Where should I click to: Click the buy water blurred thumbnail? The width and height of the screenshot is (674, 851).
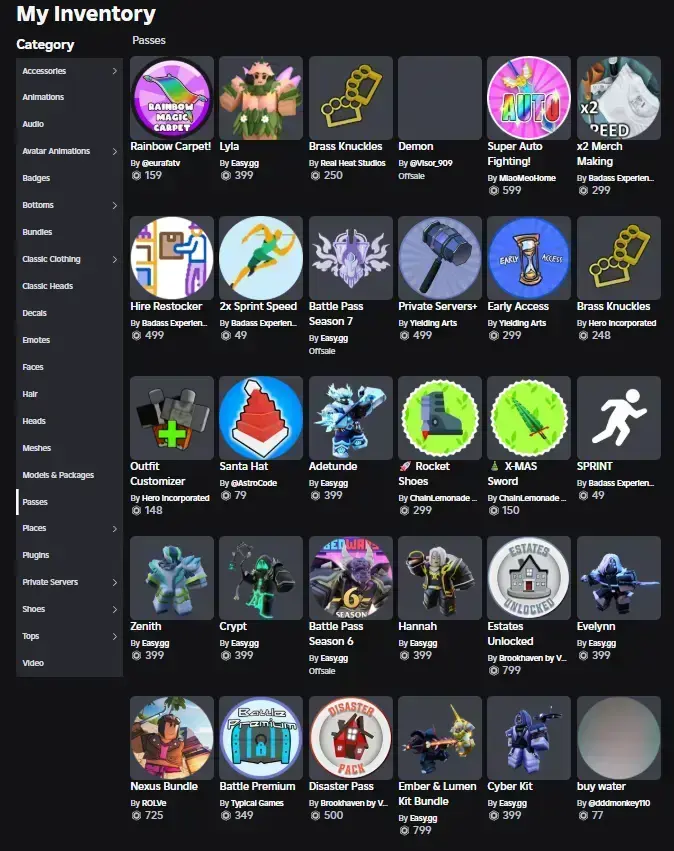[x=619, y=738]
